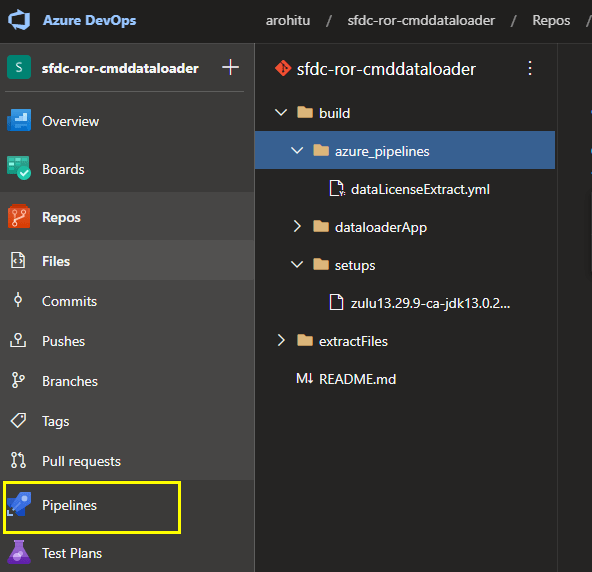Click the green S project avatar
Screen dimensions: 592x572
19,68
